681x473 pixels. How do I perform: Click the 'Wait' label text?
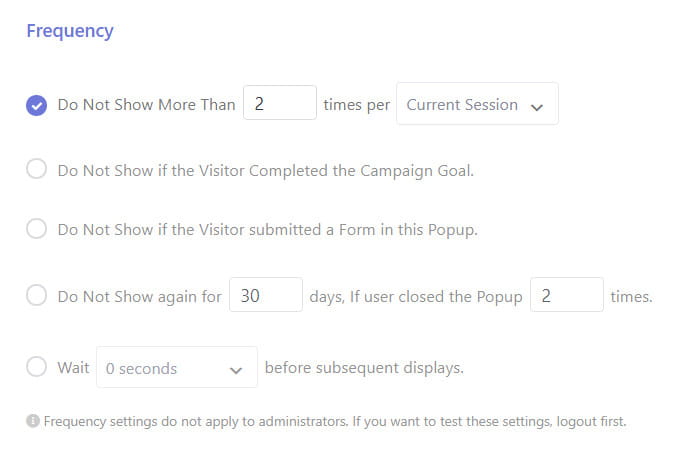pos(73,367)
